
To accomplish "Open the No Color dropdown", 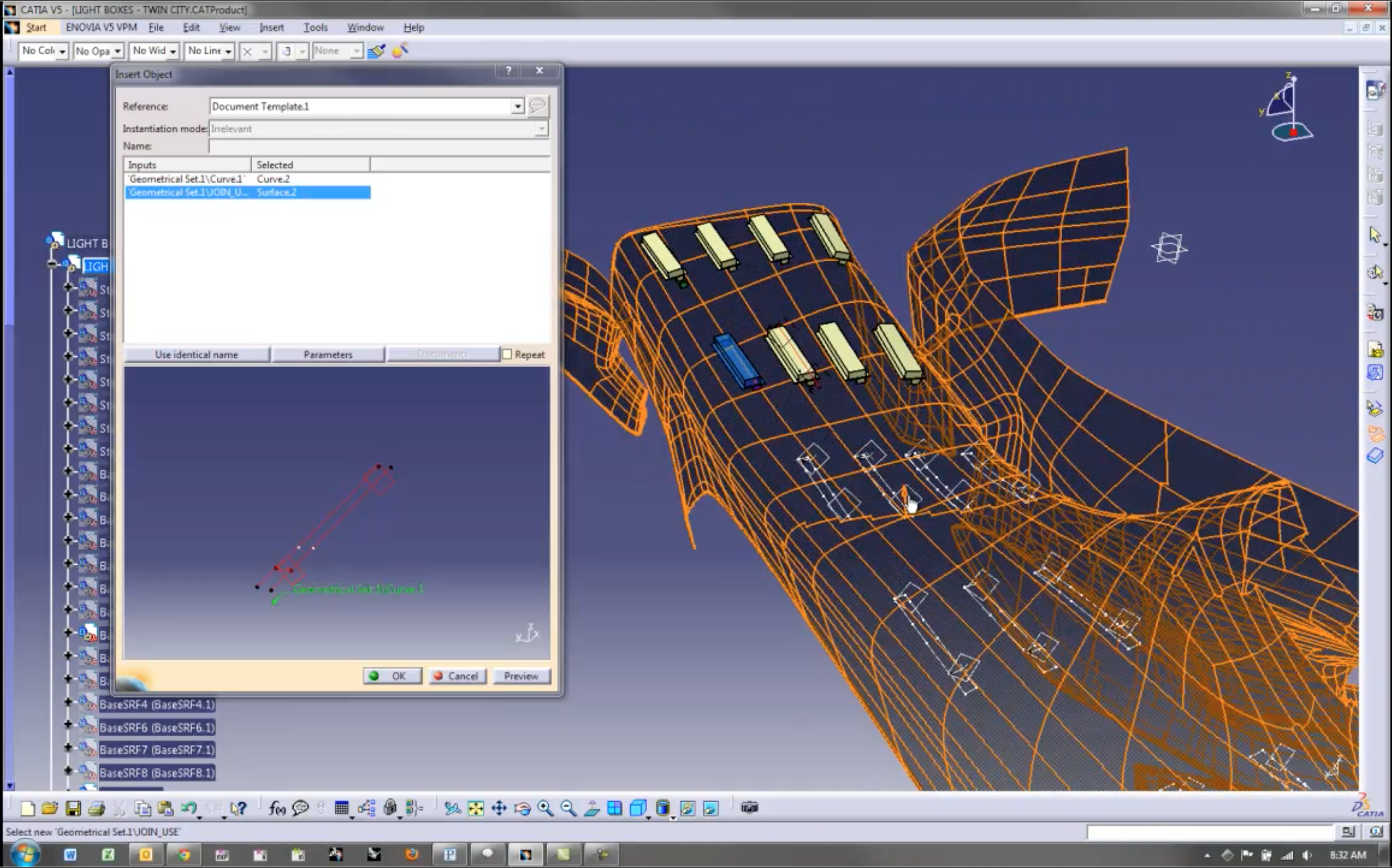I will tap(62, 51).
